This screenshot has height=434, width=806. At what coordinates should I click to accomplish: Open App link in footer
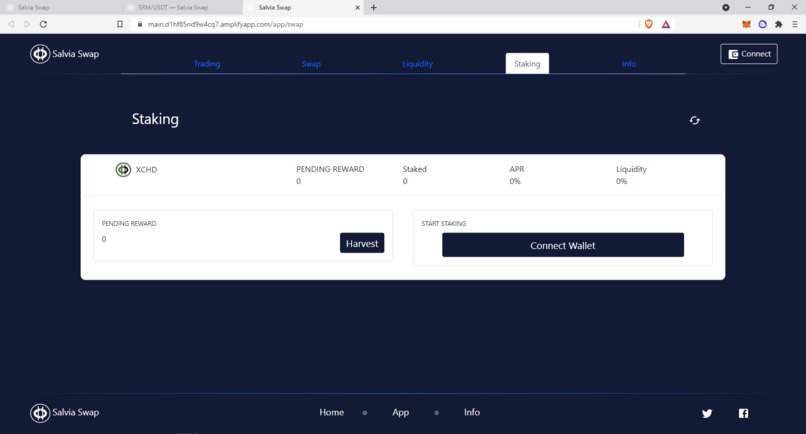pyautogui.click(x=400, y=412)
